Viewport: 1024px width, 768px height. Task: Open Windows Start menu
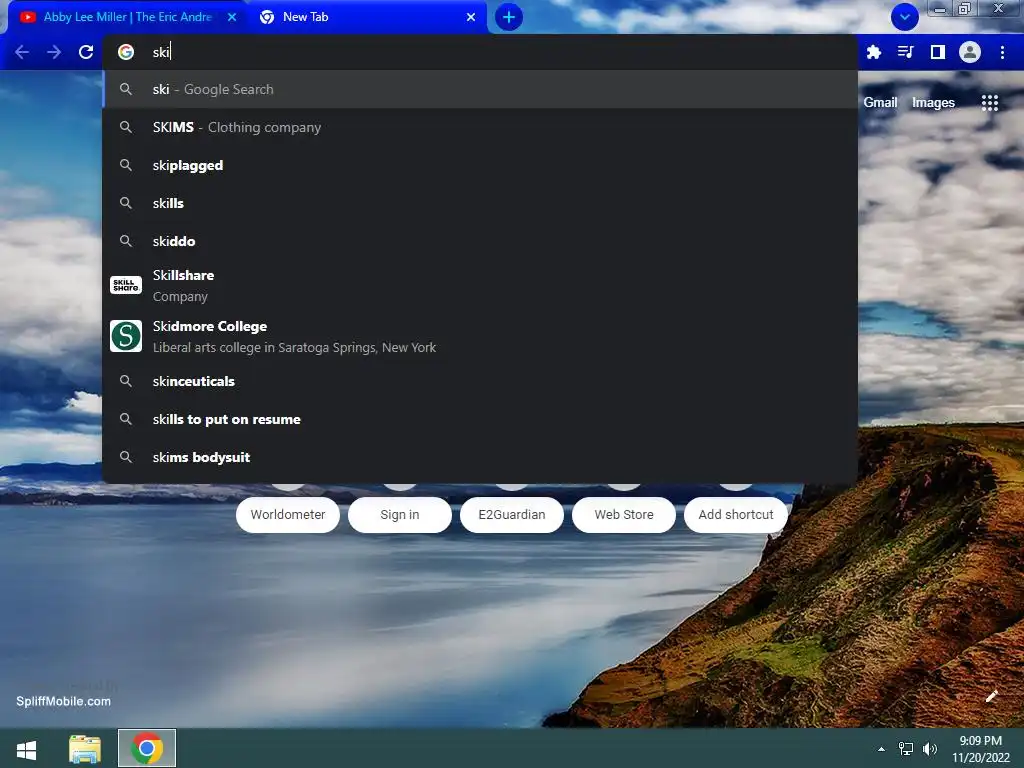[x=26, y=749]
